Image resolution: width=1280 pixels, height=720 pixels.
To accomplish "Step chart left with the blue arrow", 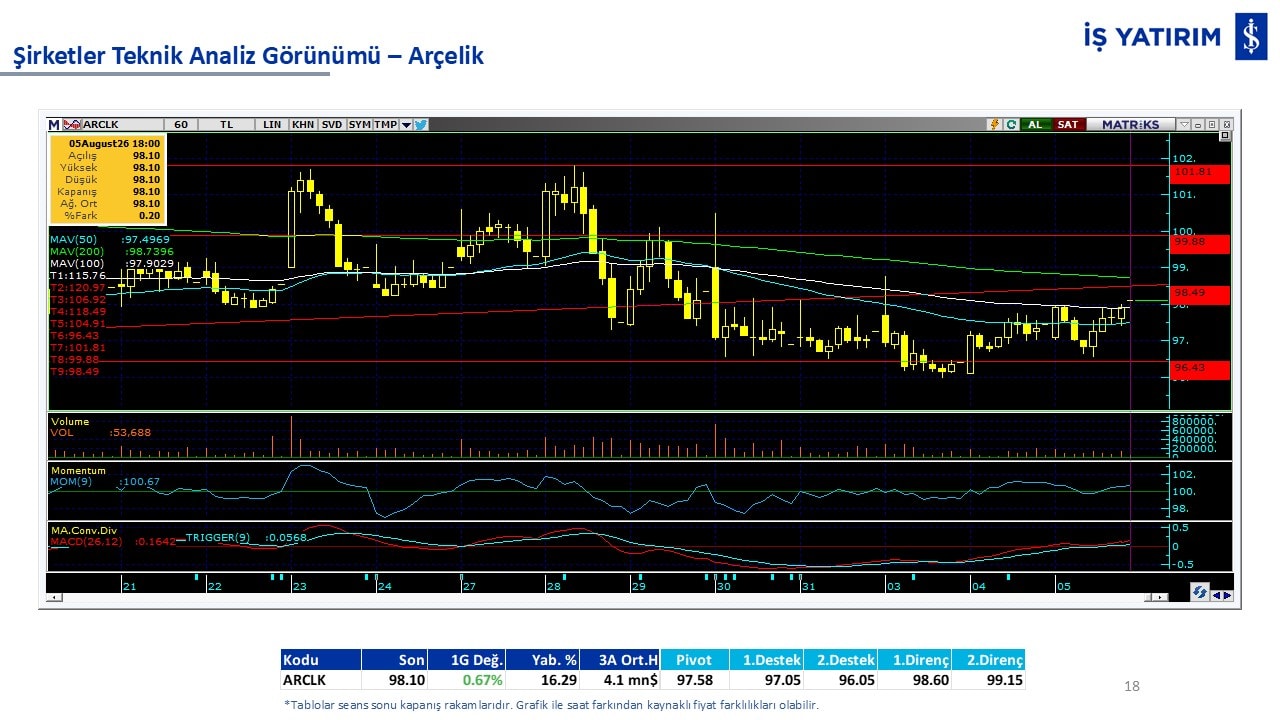I will 1217,596.
